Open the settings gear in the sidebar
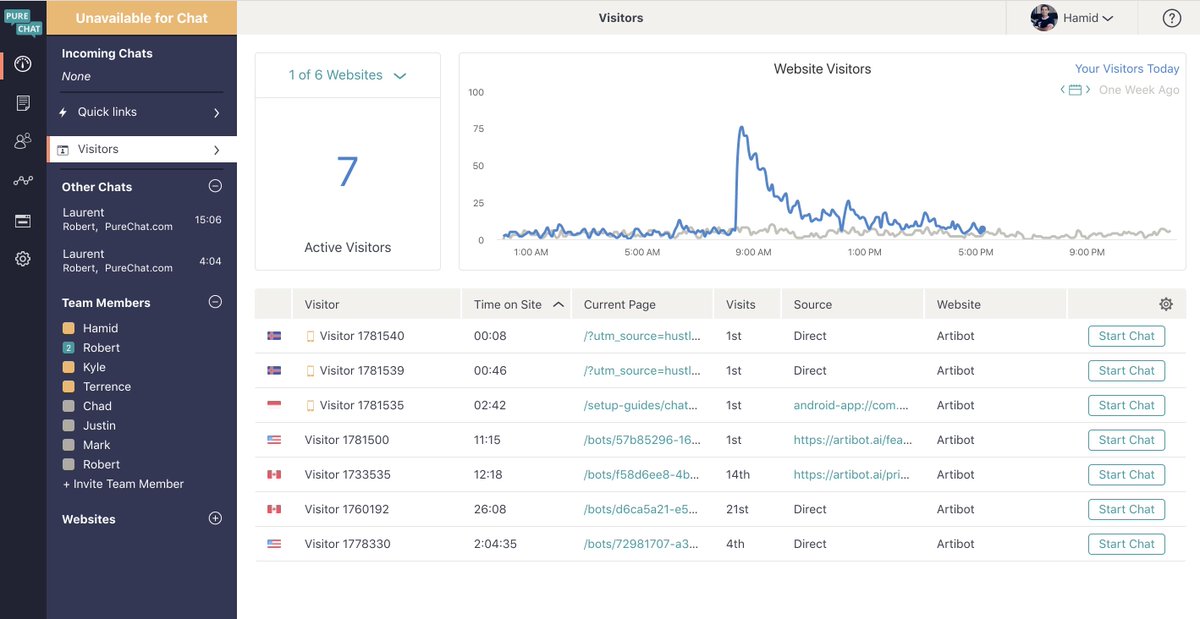The image size is (1200, 619). pos(22,258)
